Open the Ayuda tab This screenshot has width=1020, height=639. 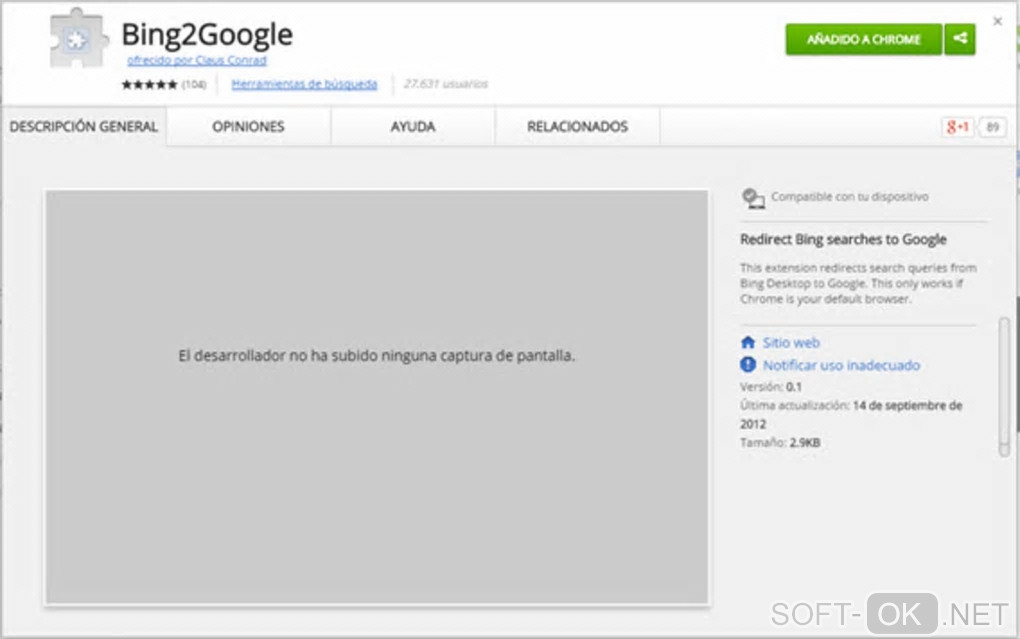pos(412,126)
